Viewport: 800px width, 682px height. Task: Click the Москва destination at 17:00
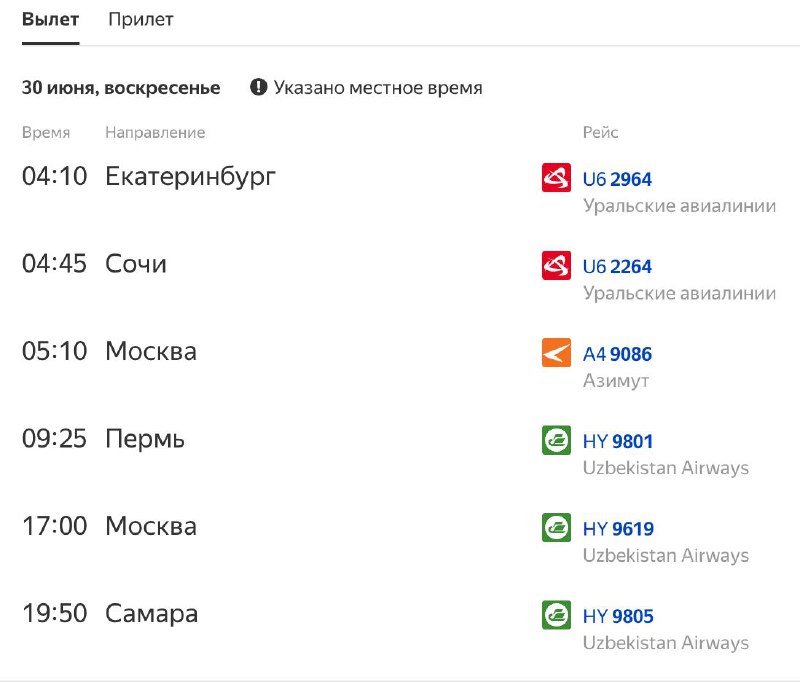(151, 526)
